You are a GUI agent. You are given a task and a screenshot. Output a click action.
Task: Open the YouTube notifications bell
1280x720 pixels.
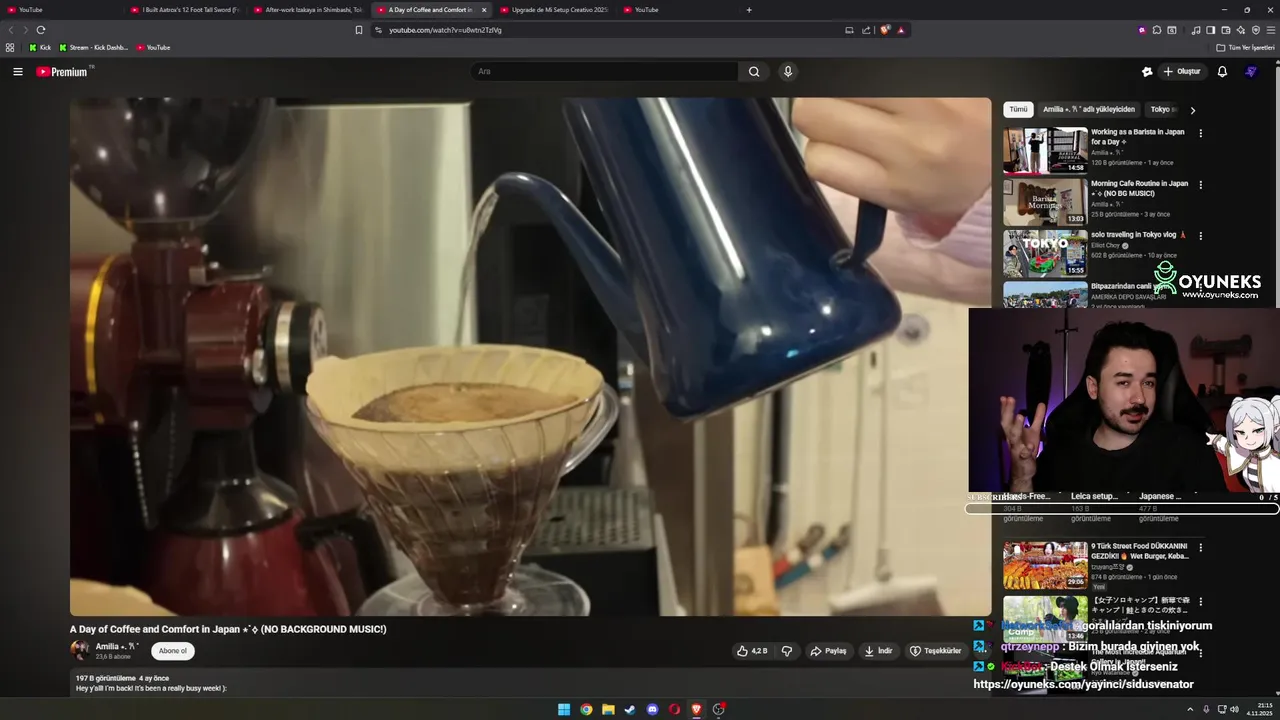coord(1222,72)
